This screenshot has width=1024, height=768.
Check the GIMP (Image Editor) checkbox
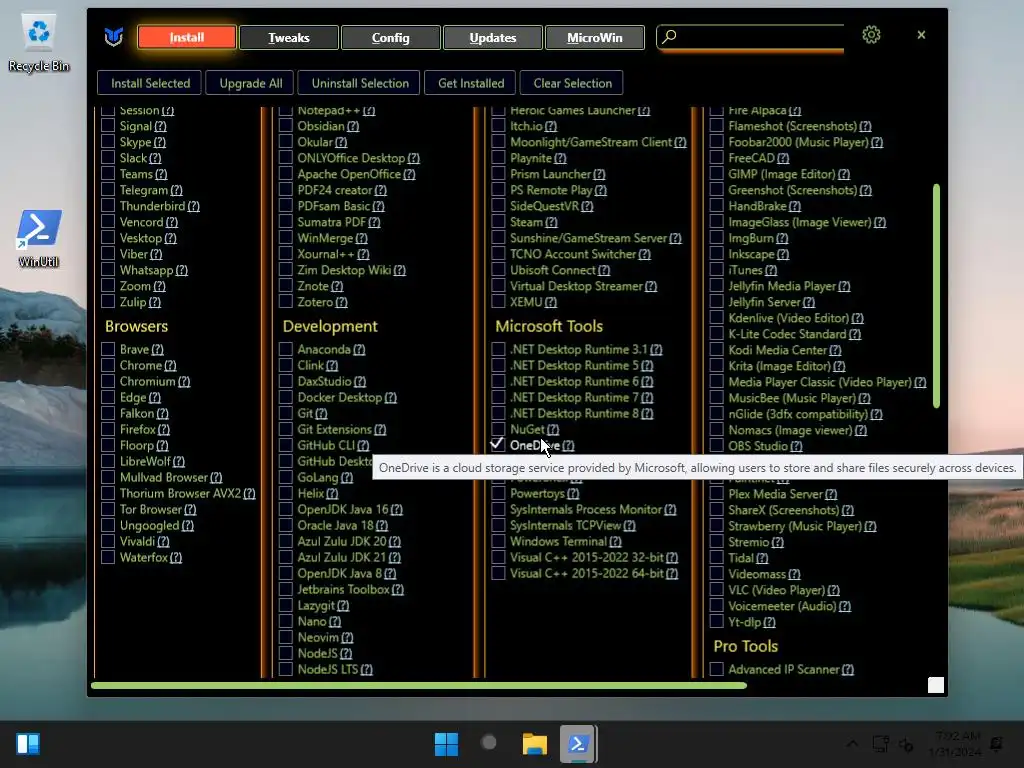pyautogui.click(x=716, y=174)
